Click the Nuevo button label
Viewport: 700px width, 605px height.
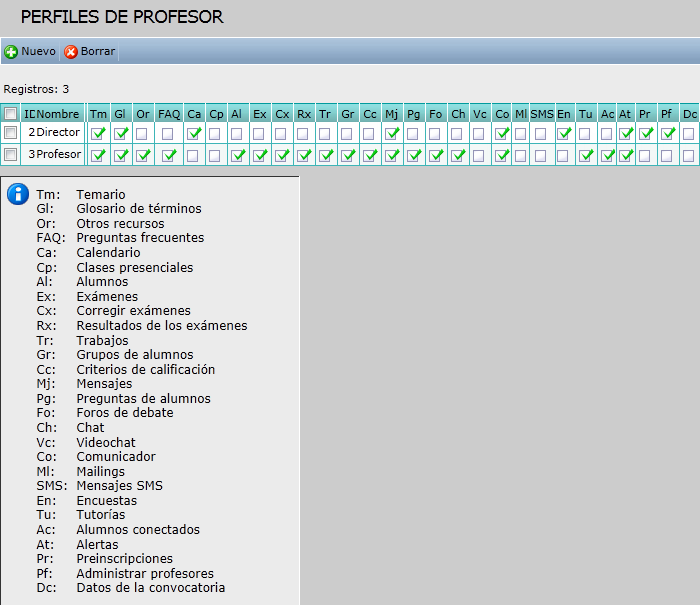point(38,51)
